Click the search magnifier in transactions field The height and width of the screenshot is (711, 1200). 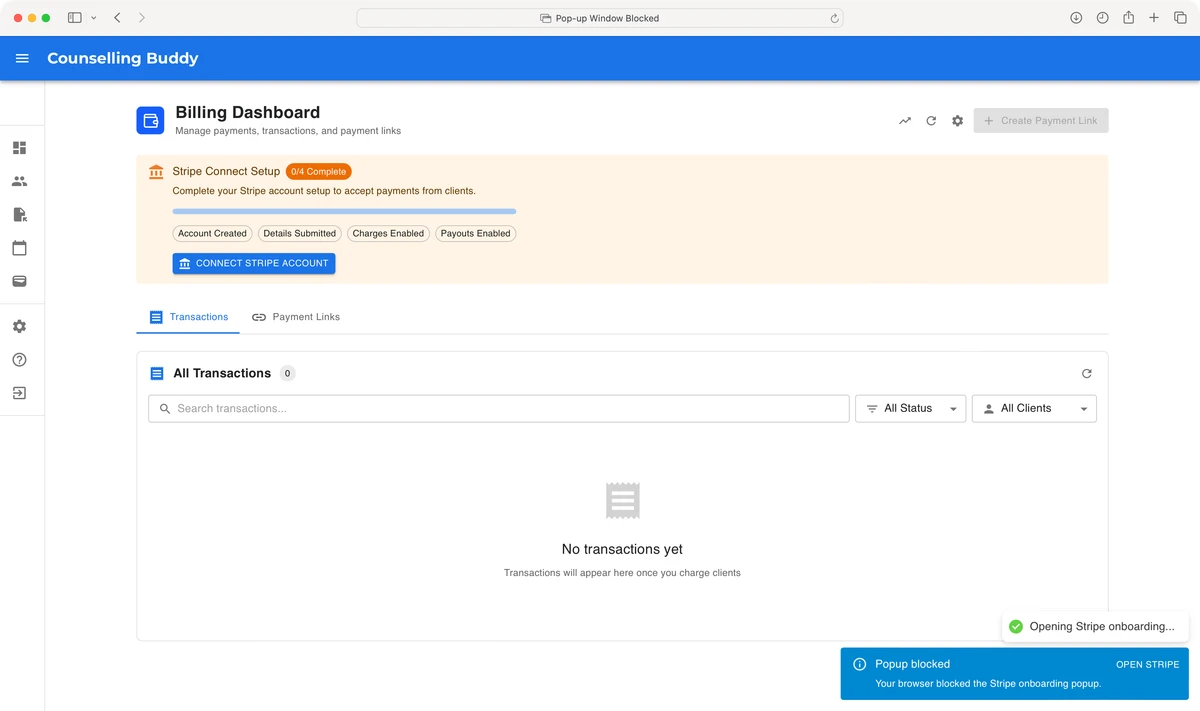point(165,408)
